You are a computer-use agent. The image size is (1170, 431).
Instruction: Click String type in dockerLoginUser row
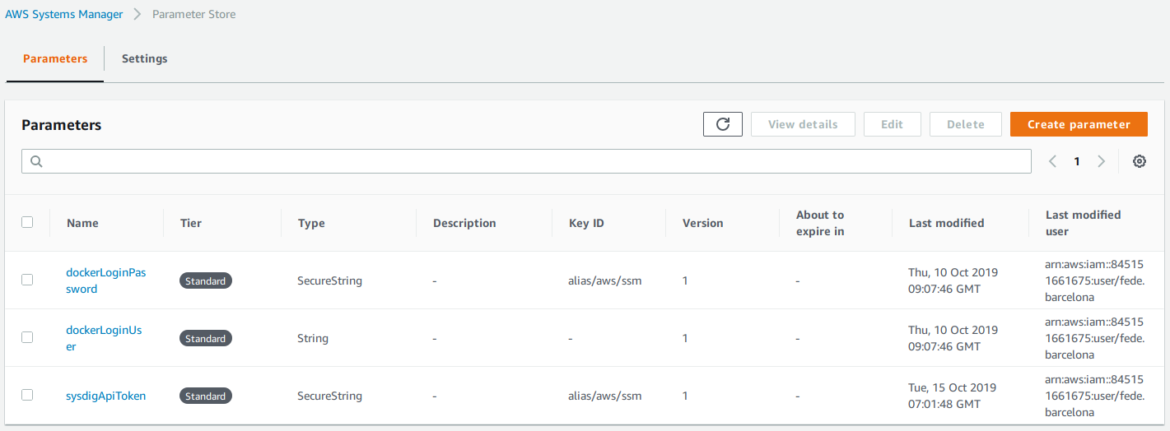[313, 339]
